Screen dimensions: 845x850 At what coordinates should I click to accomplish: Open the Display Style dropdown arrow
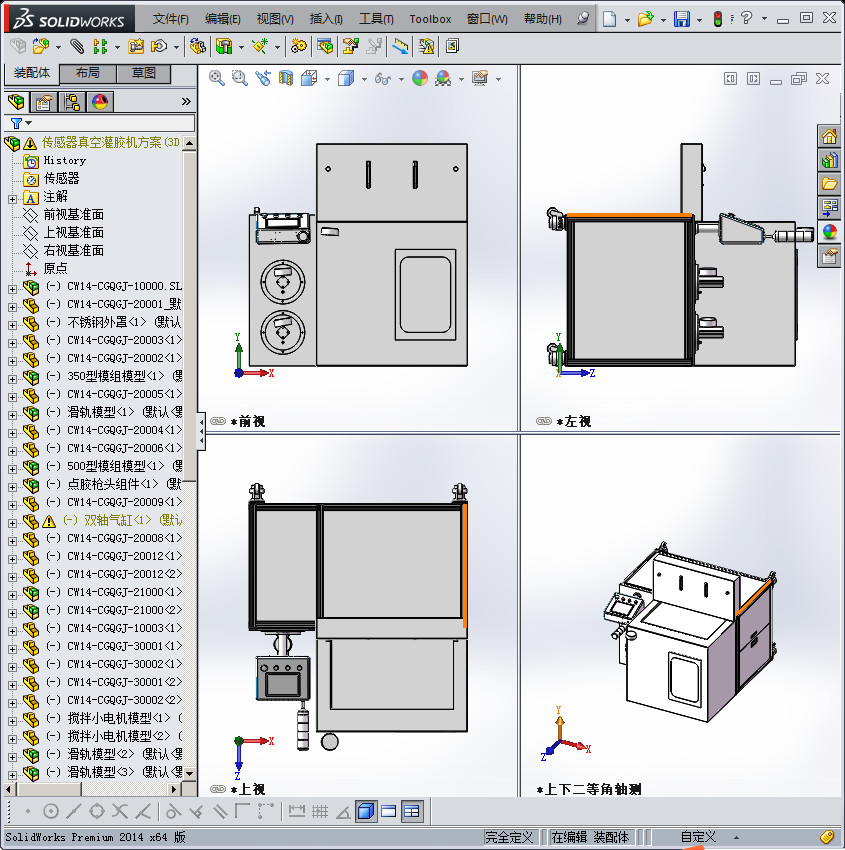[364, 79]
